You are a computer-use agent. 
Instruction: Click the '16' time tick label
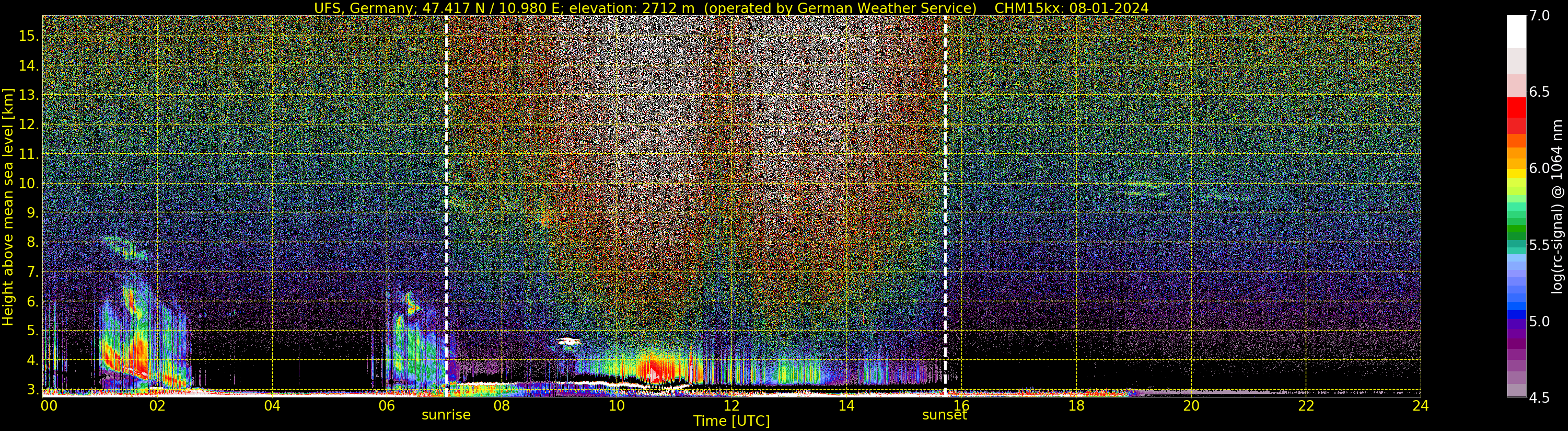(x=961, y=405)
